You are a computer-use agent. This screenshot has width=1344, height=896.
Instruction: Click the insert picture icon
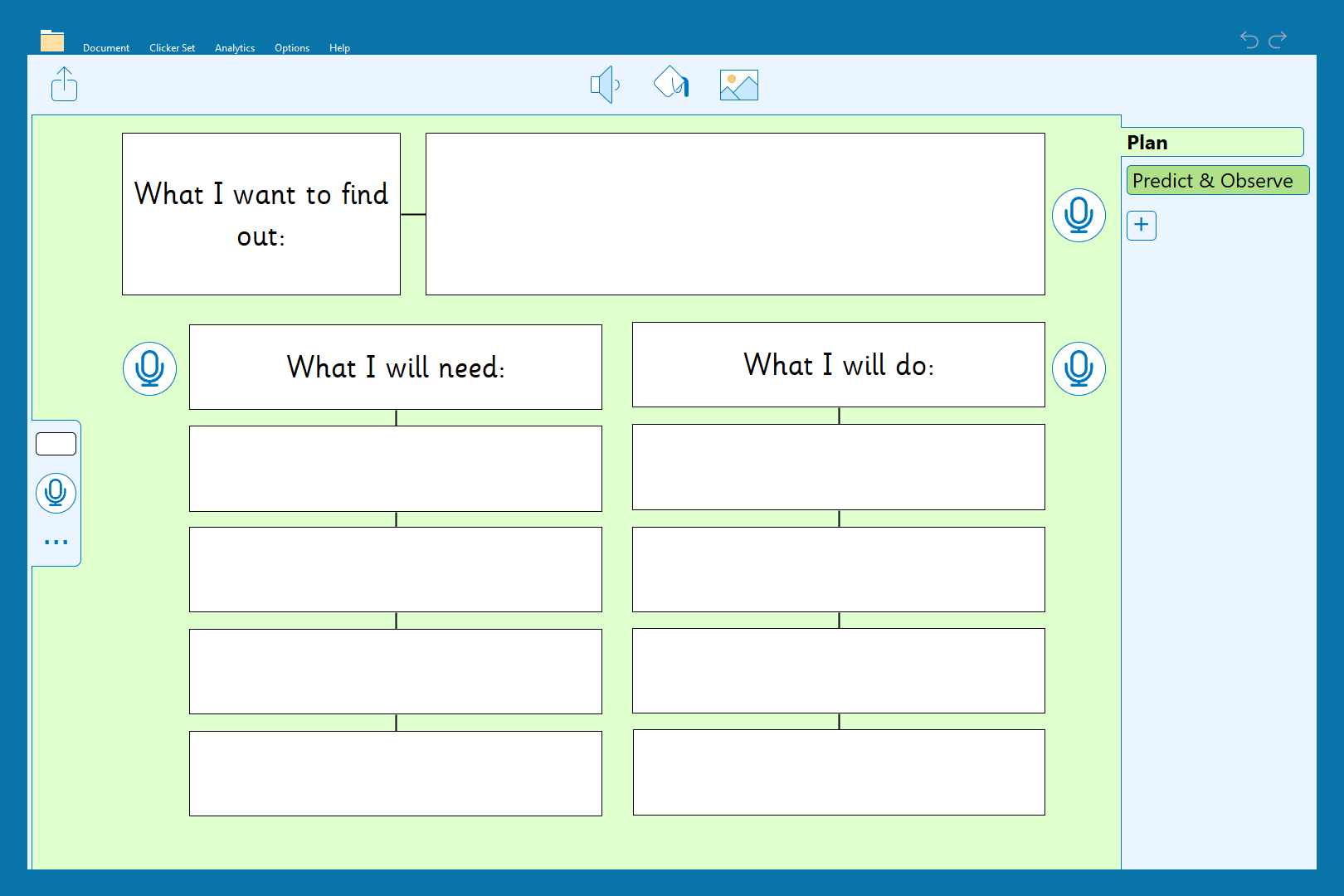[738, 85]
